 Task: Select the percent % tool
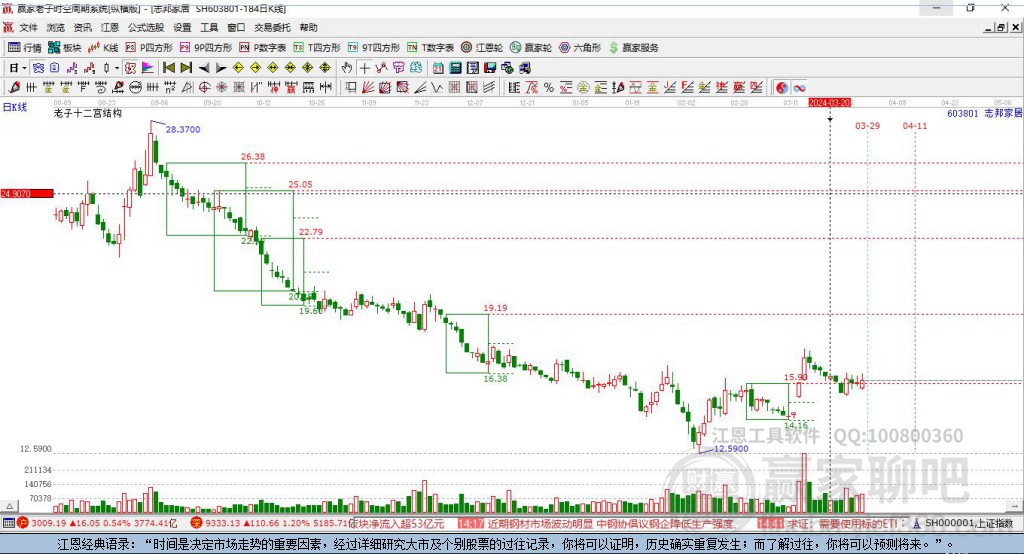point(549,87)
